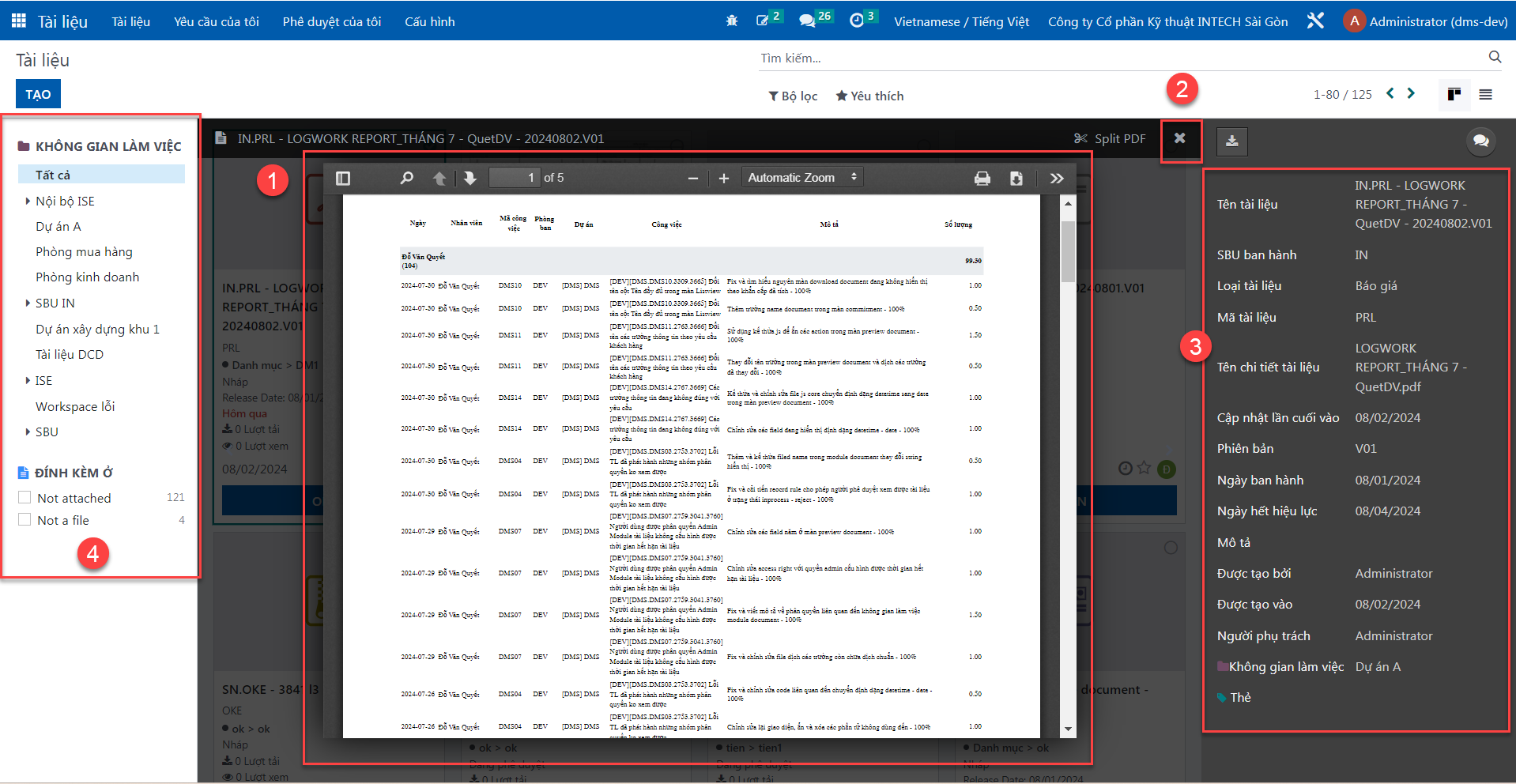
Task: Open the company switcher menu
Action: (1167, 21)
